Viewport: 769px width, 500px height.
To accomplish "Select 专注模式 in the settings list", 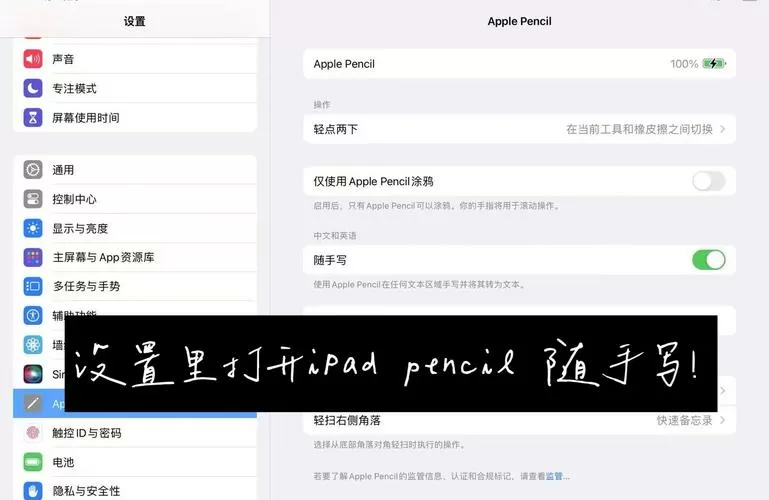I will [x=135, y=88].
